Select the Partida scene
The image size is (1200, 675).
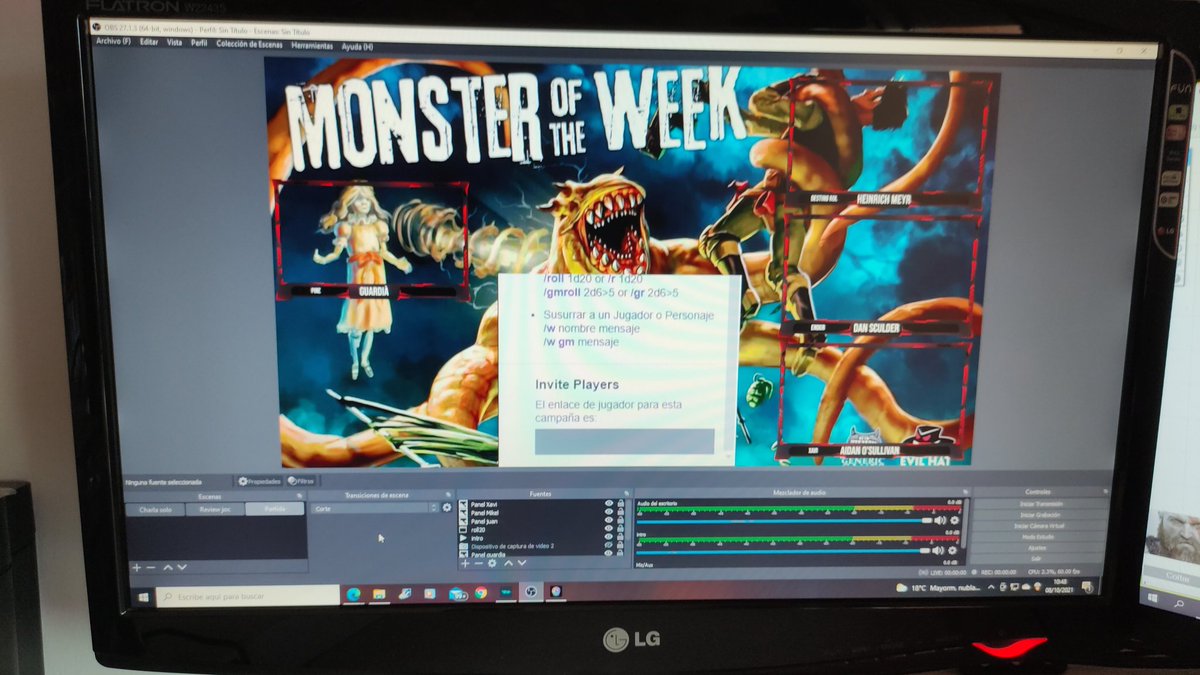[x=274, y=509]
